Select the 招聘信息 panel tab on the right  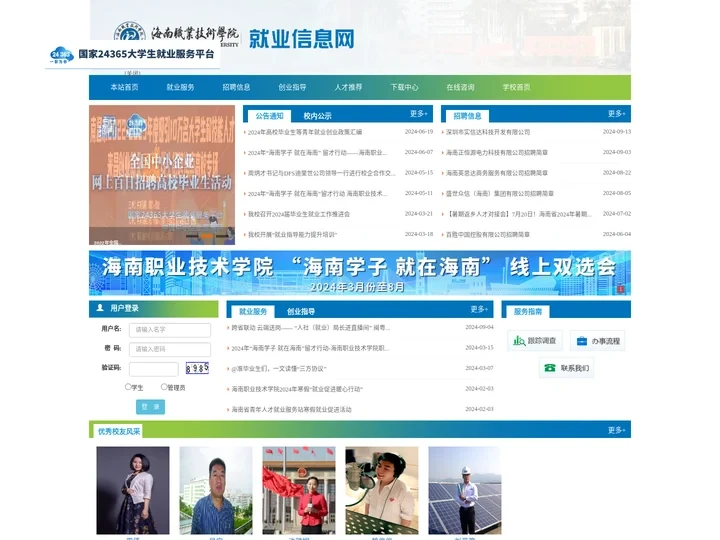pyautogui.click(x=467, y=116)
